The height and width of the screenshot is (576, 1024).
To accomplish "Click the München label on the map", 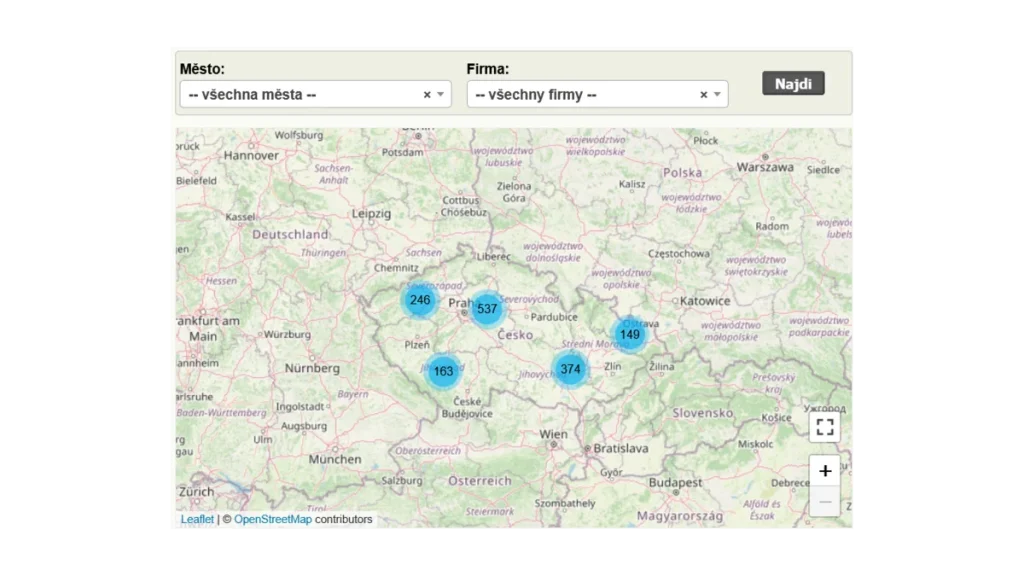I will coord(335,460).
